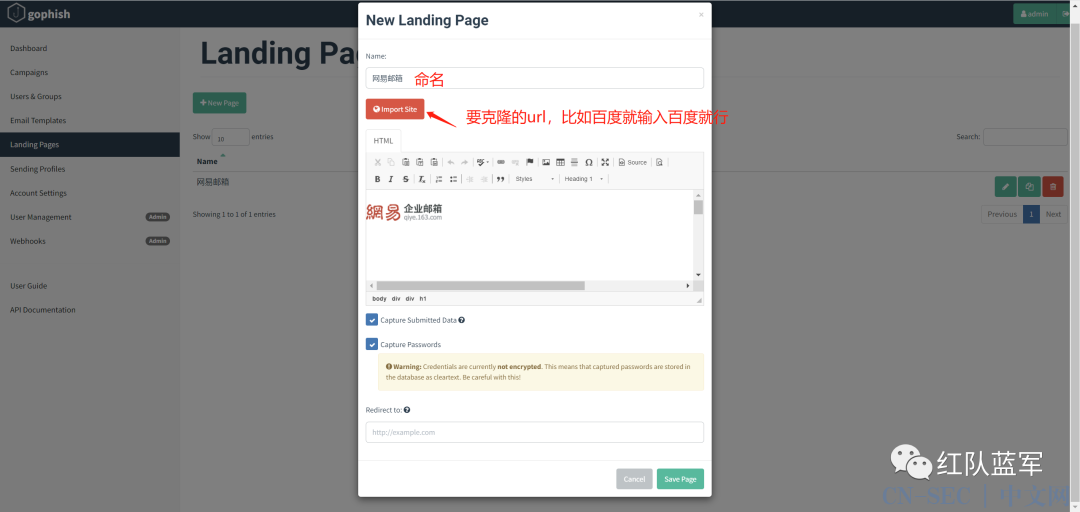Click red delete trash button for 网易邮箱
Viewport: 1080px width, 512px height.
click(x=1052, y=187)
